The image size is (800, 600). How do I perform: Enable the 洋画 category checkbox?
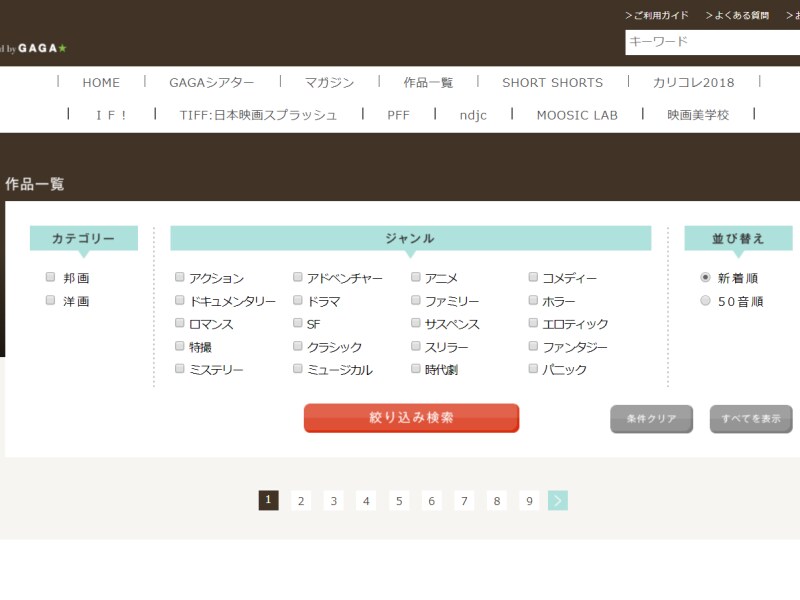[x=50, y=299]
